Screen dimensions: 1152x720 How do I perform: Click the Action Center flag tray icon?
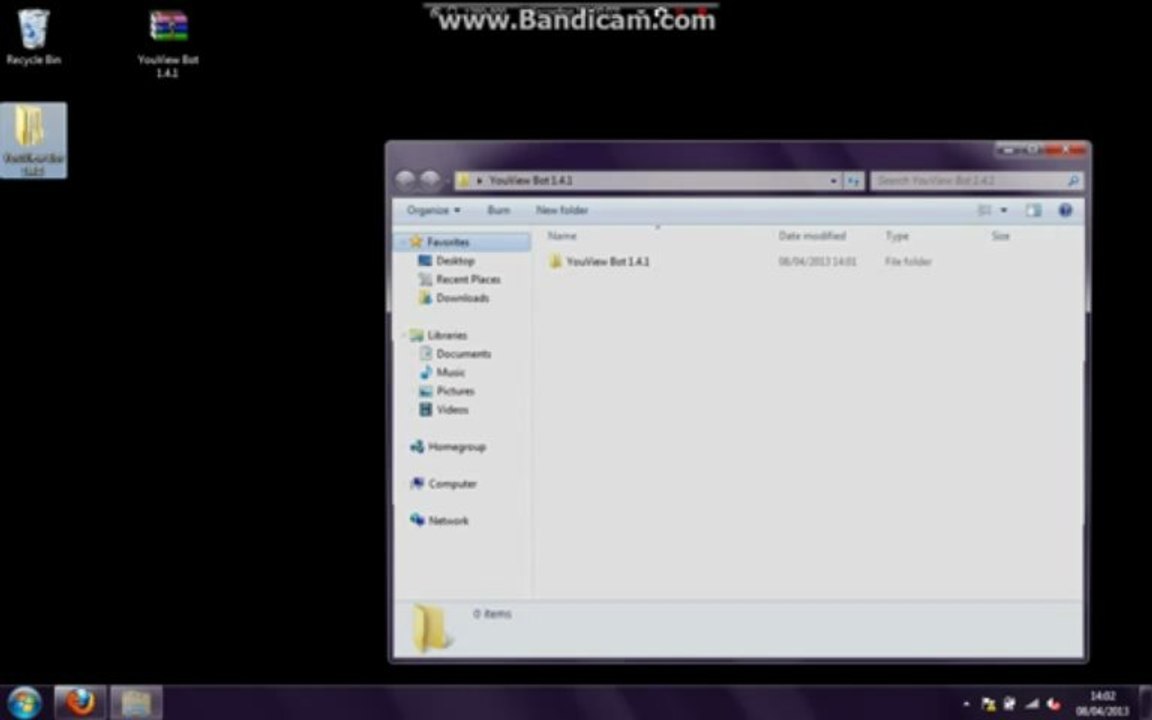pyautogui.click(x=988, y=704)
